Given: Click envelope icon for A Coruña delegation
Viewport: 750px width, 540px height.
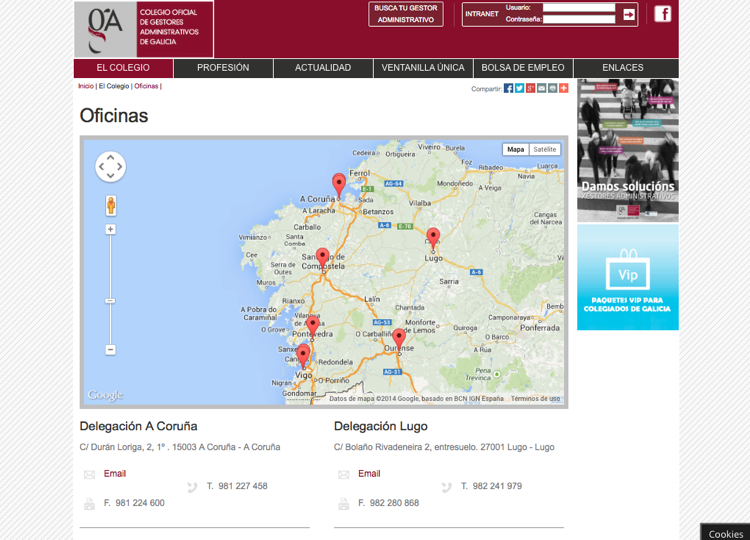Looking at the screenshot, I should coord(89,474).
